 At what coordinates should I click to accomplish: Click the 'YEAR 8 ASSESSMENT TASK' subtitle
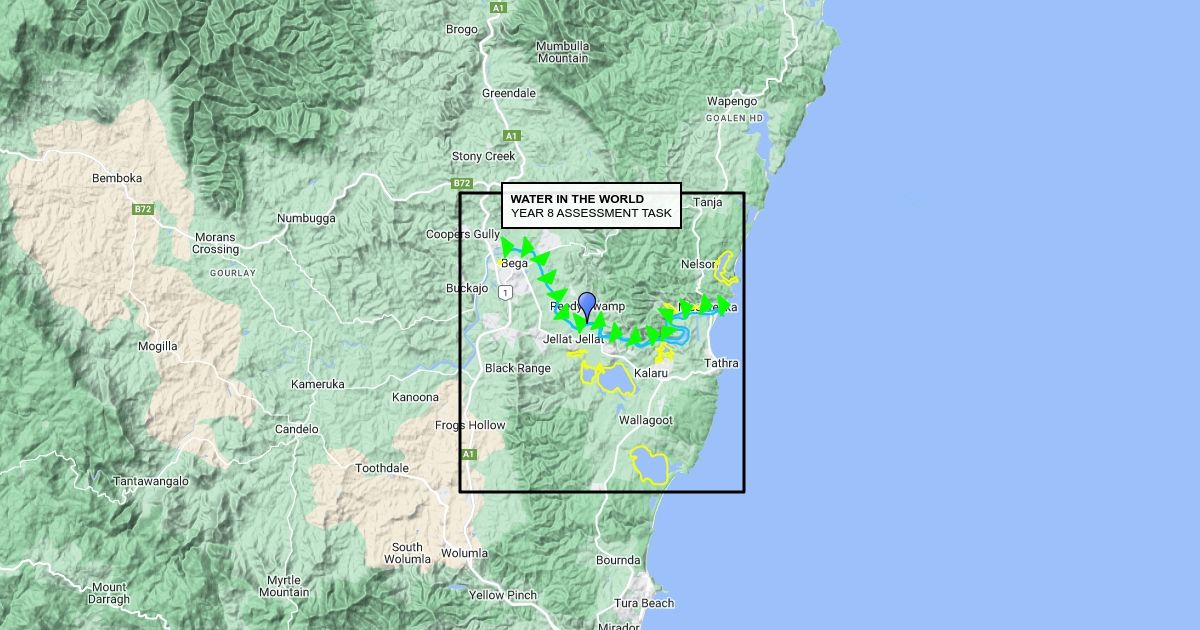pyautogui.click(x=591, y=213)
